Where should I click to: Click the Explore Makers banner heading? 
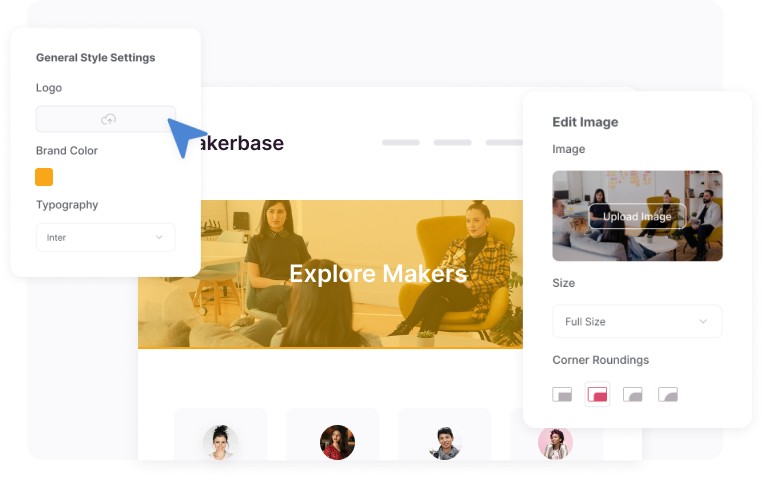click(x=378, y=274)
